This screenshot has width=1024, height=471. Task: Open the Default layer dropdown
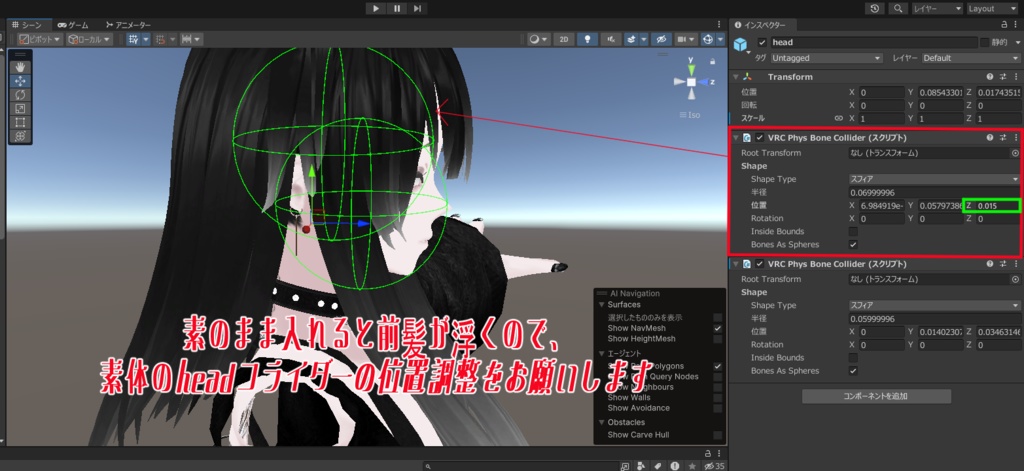(970, 58)
